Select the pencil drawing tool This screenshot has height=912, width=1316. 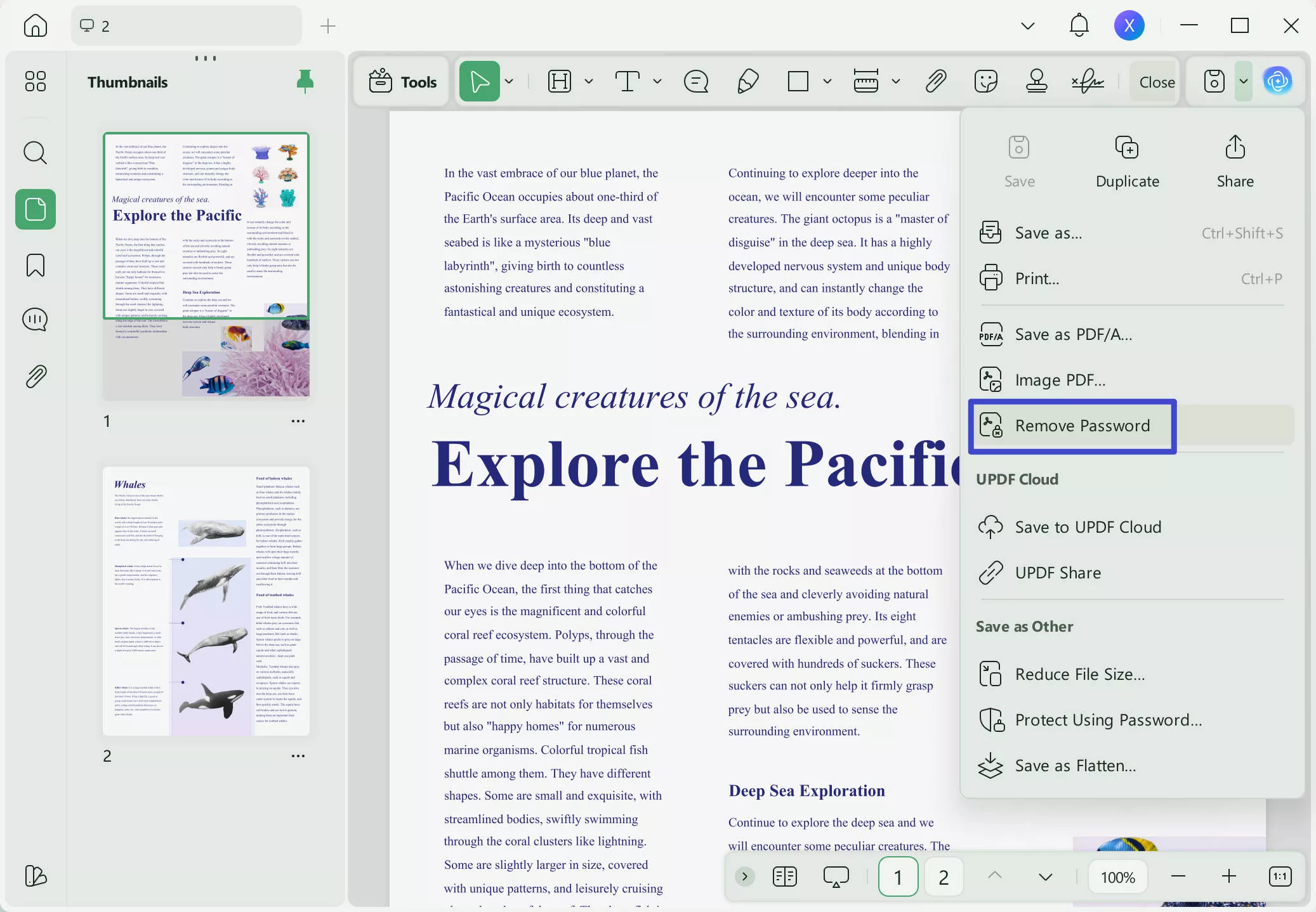coord(748,81)
